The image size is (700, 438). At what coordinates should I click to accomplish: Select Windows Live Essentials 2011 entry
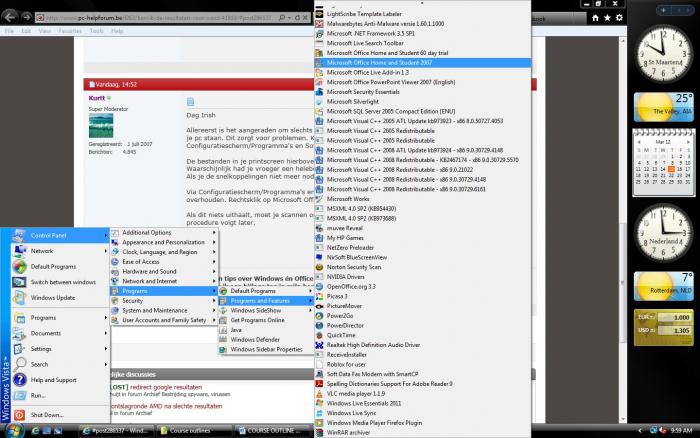pyautogui.click(x=422, y=404)
